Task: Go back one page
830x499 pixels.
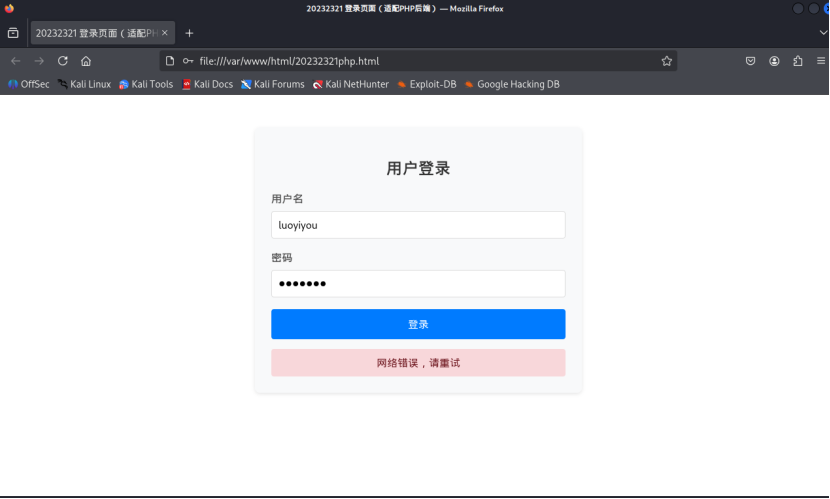Action: click(x=15, y=61)
